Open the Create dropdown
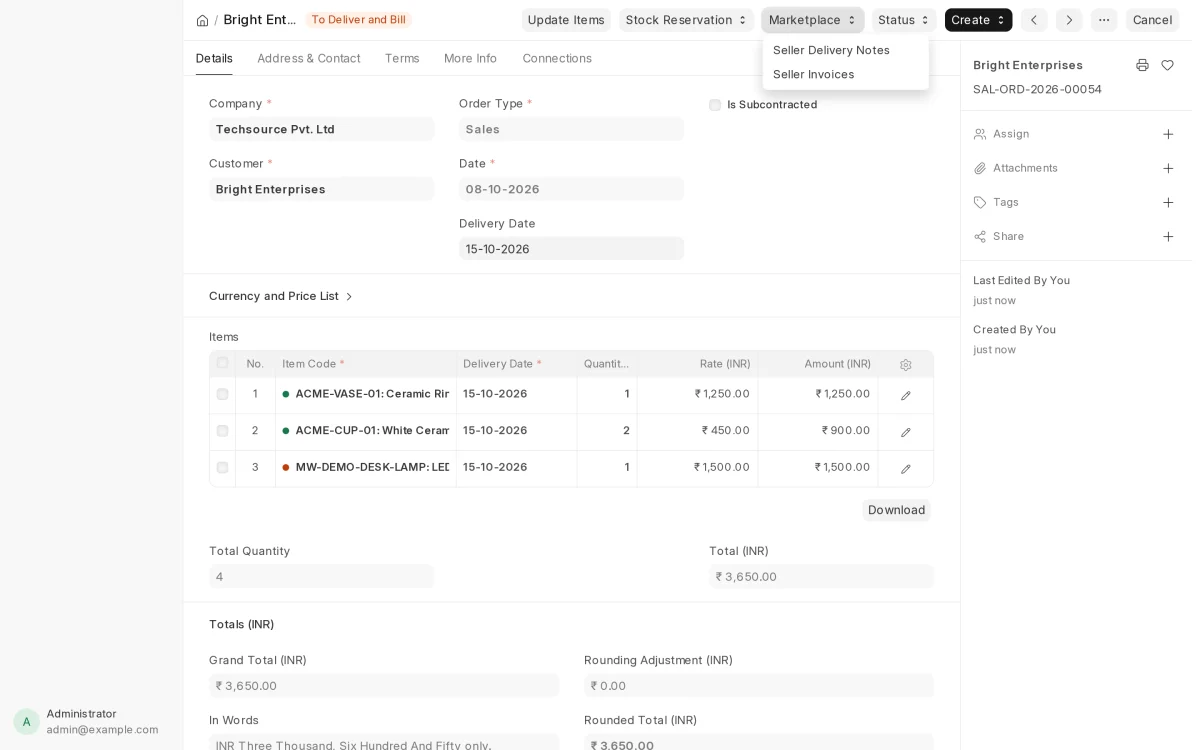Image resolution: width=1200 pixels, height=750 pixels. (x=978, y=20)
